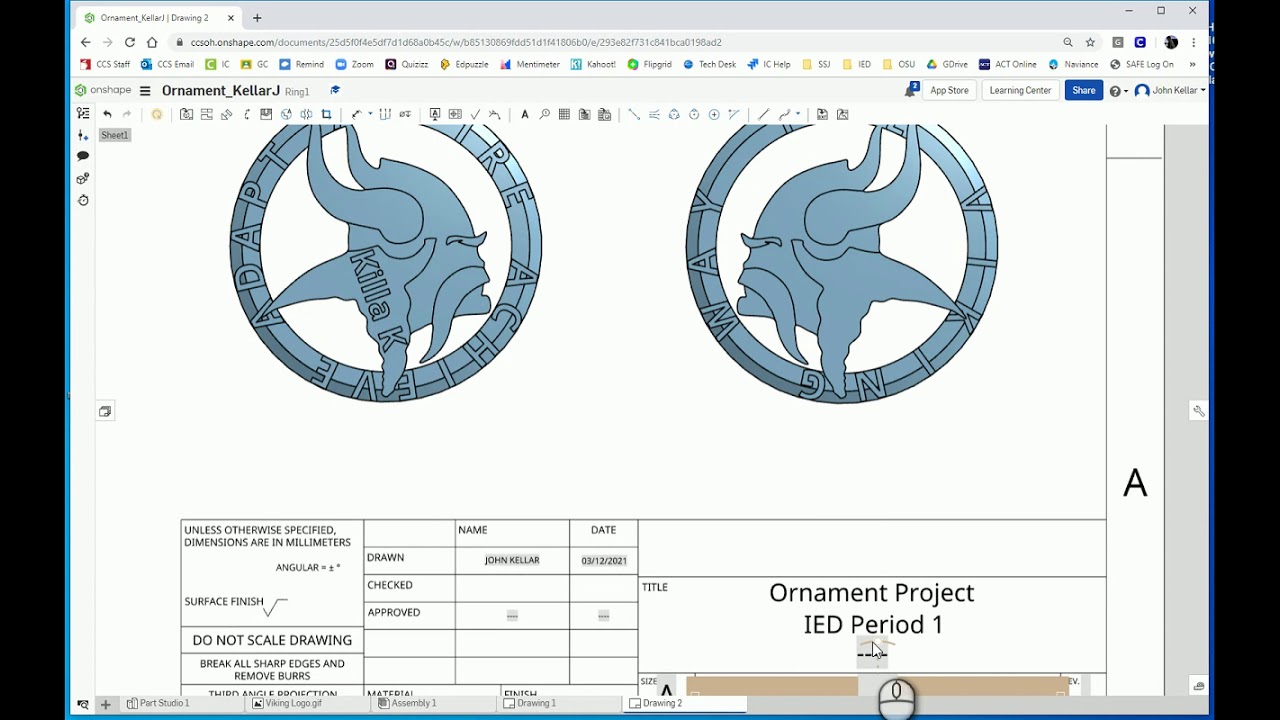Select the Insert view tool
Viewport: 1280px width, 720px height.
(186, 114)
